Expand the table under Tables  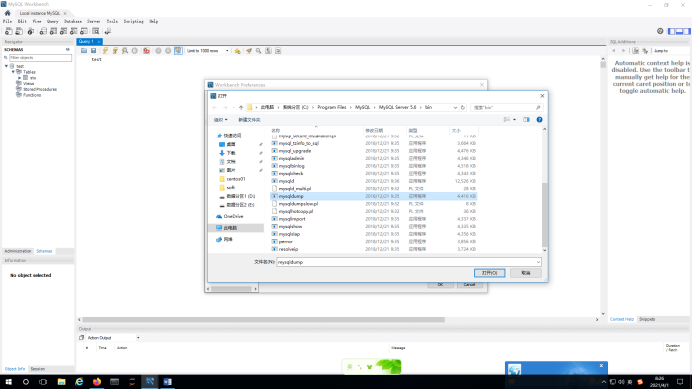pos(19,77)
